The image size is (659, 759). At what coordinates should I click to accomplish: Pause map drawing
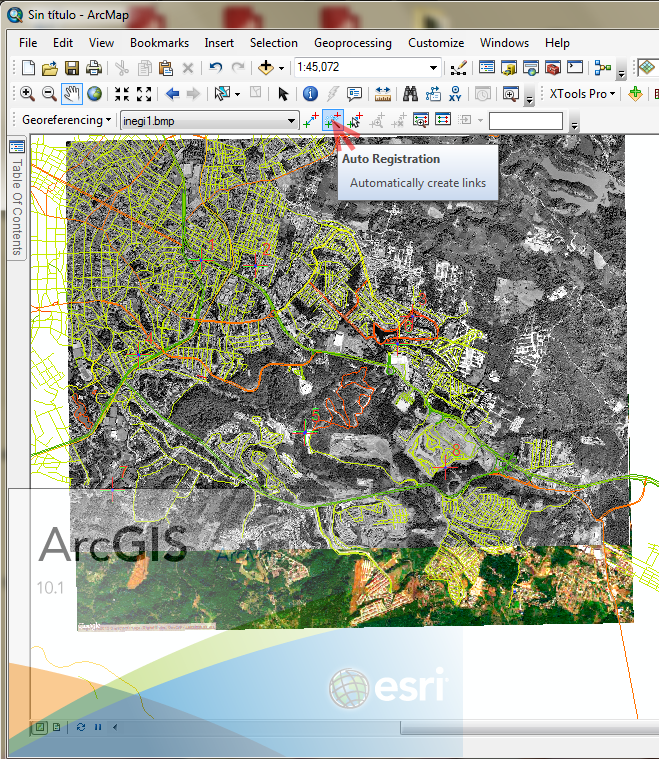coord(98,727)
